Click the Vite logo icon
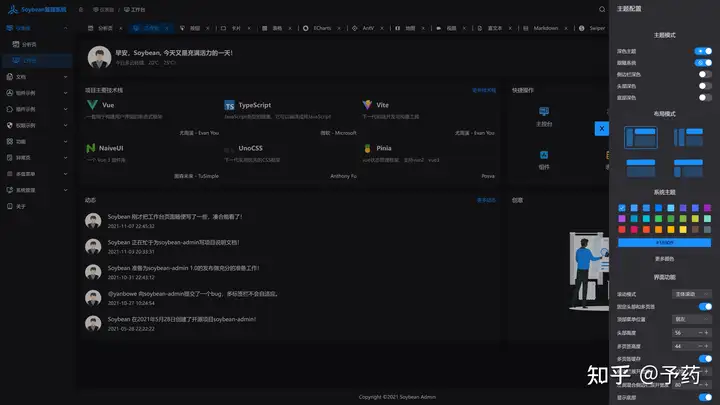 click(367, 105)
